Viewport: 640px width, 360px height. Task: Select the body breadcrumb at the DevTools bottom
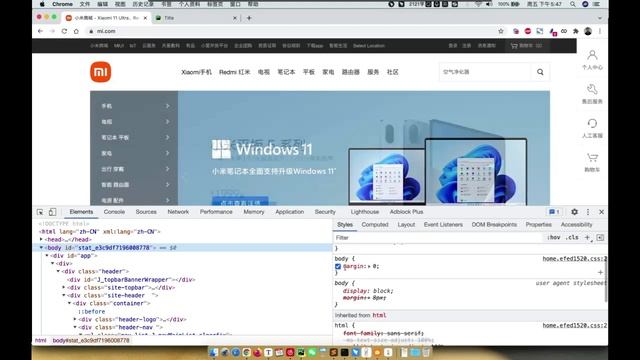91,340
